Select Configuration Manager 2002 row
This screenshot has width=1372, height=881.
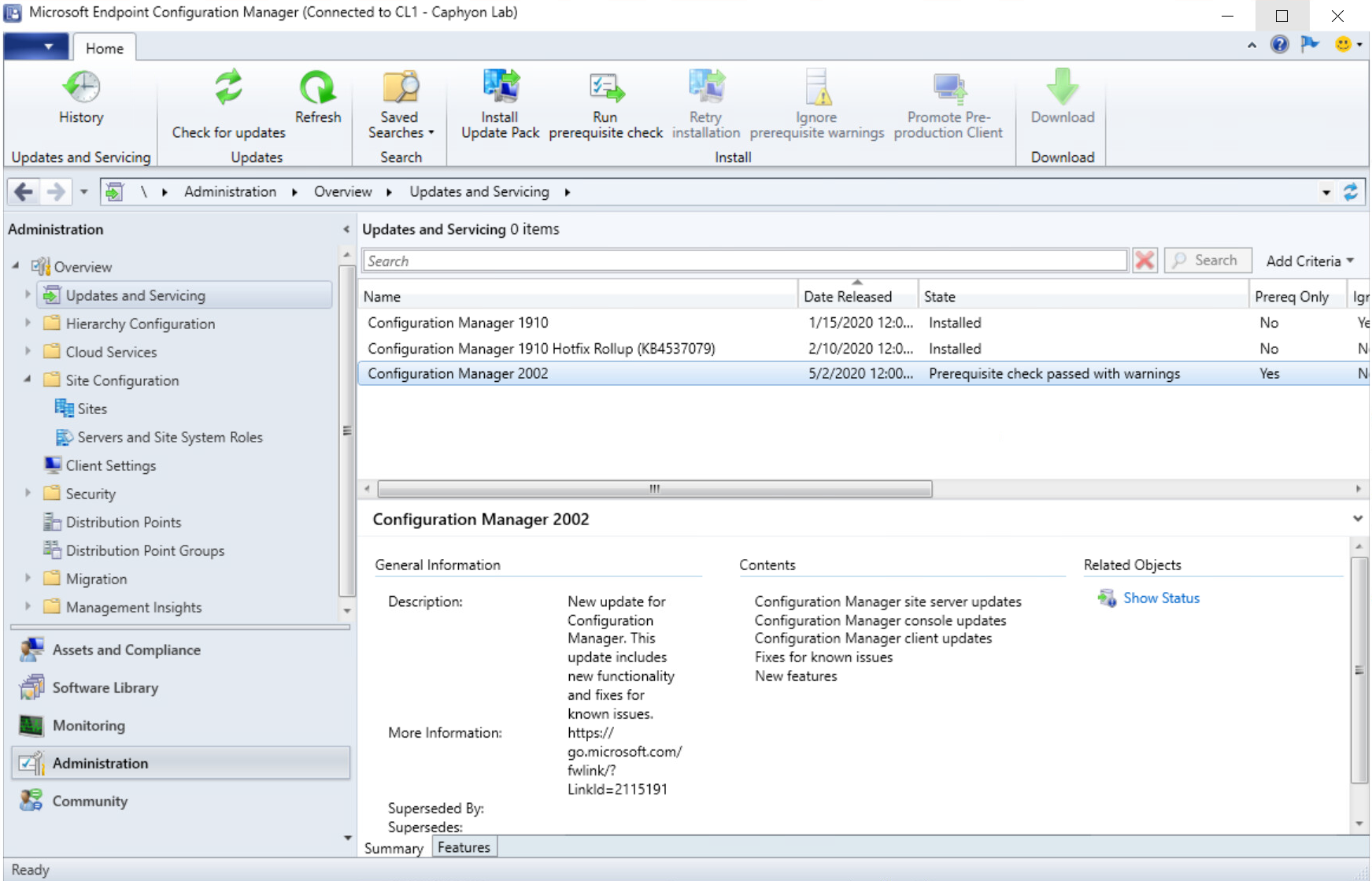click(x=864, y=373)
